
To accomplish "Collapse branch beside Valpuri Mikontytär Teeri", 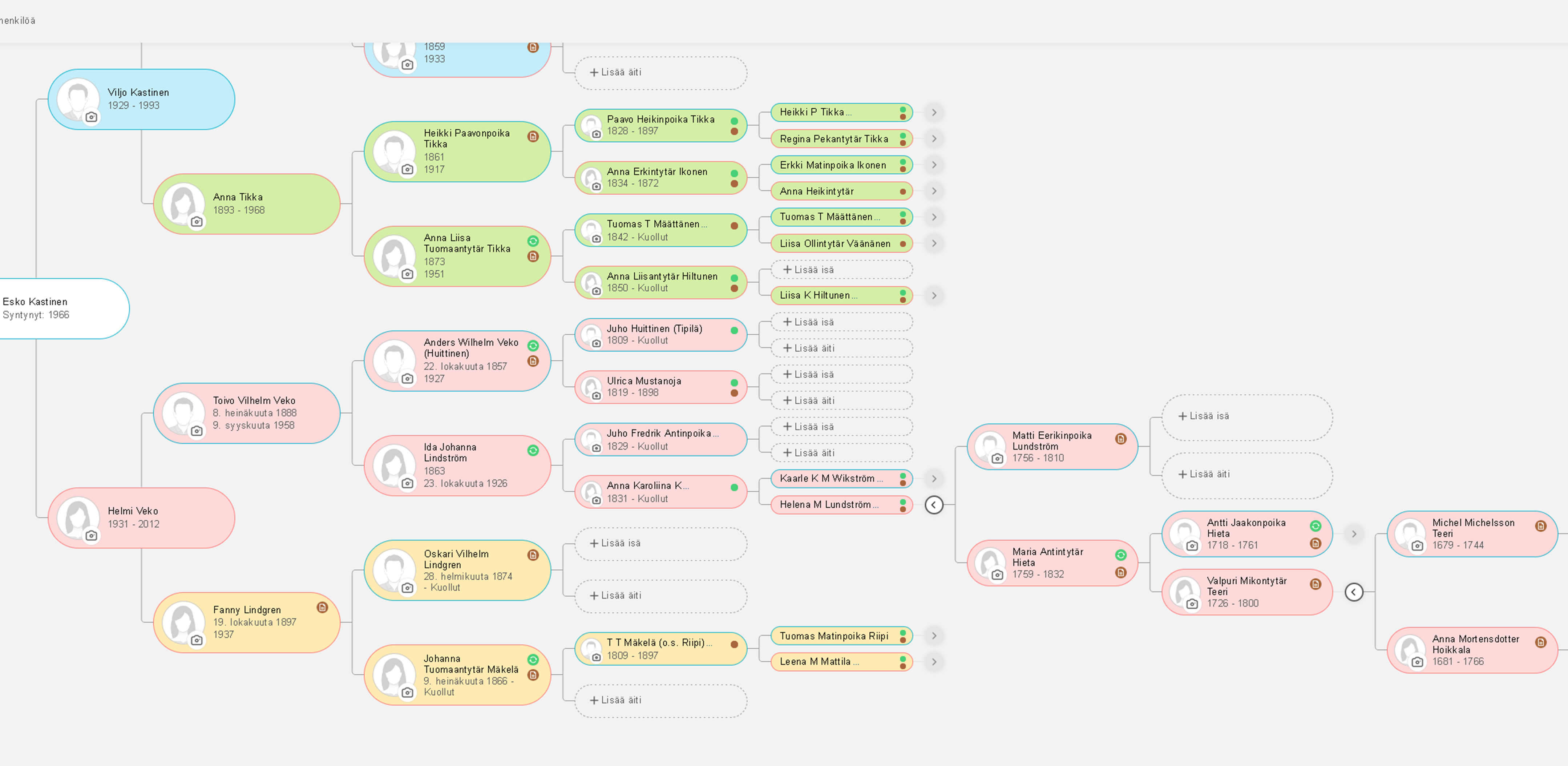I will (x=1353, y=592).
